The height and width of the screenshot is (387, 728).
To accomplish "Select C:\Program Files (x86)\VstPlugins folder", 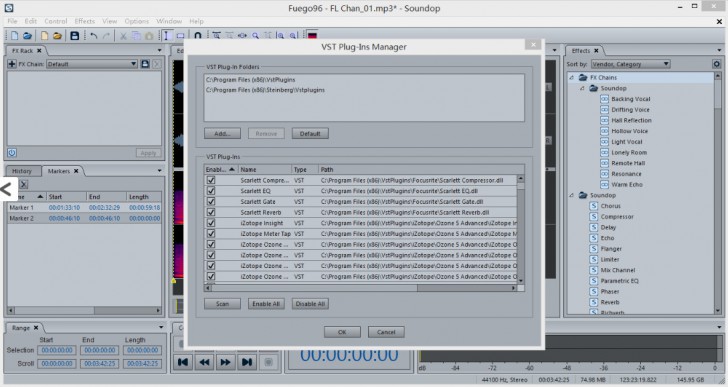I will coord(251,80).
